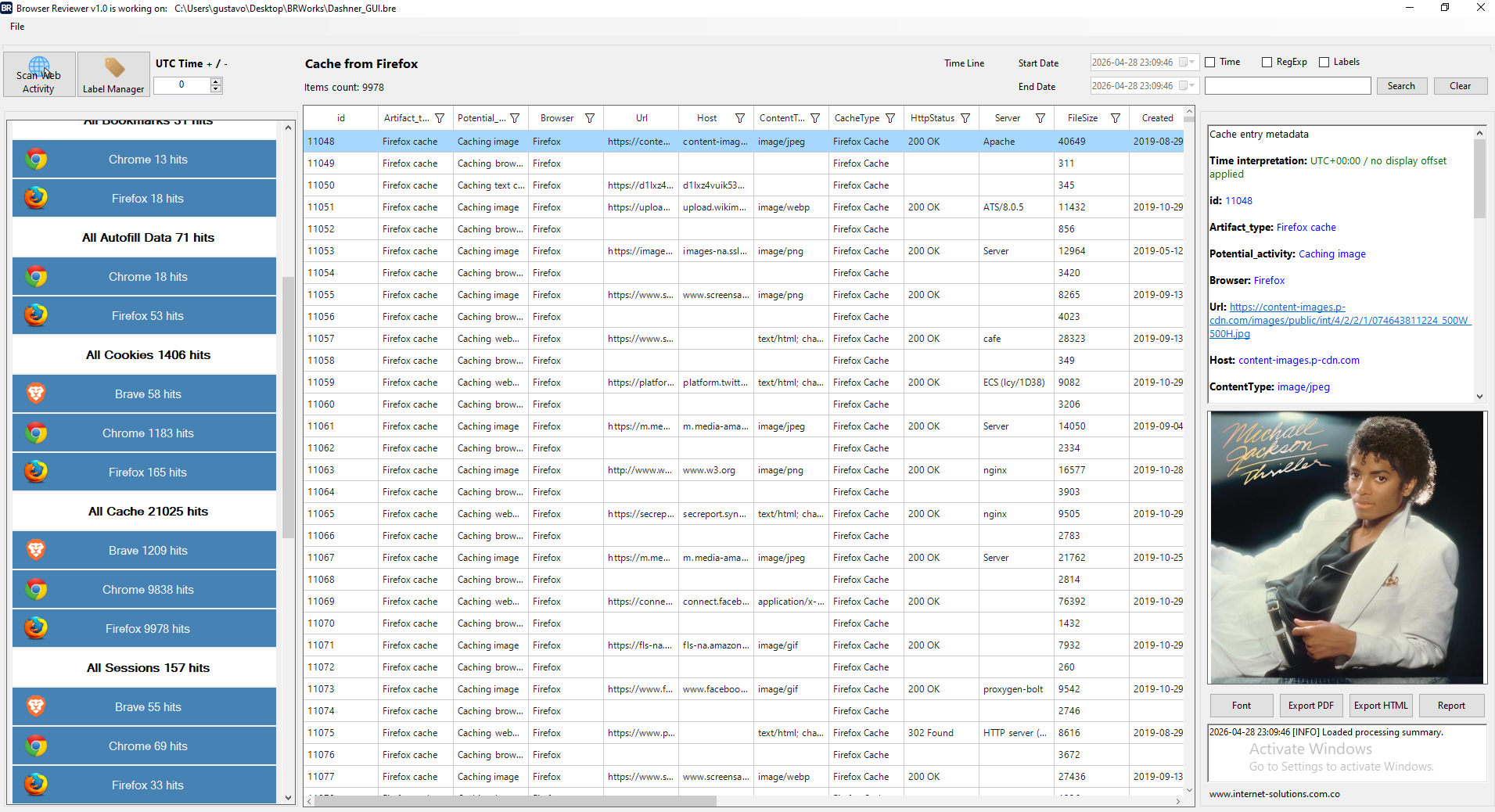1495x812 pixels.
Task: Open Chrome 18 hits autofill data
Action: point(145,277)
